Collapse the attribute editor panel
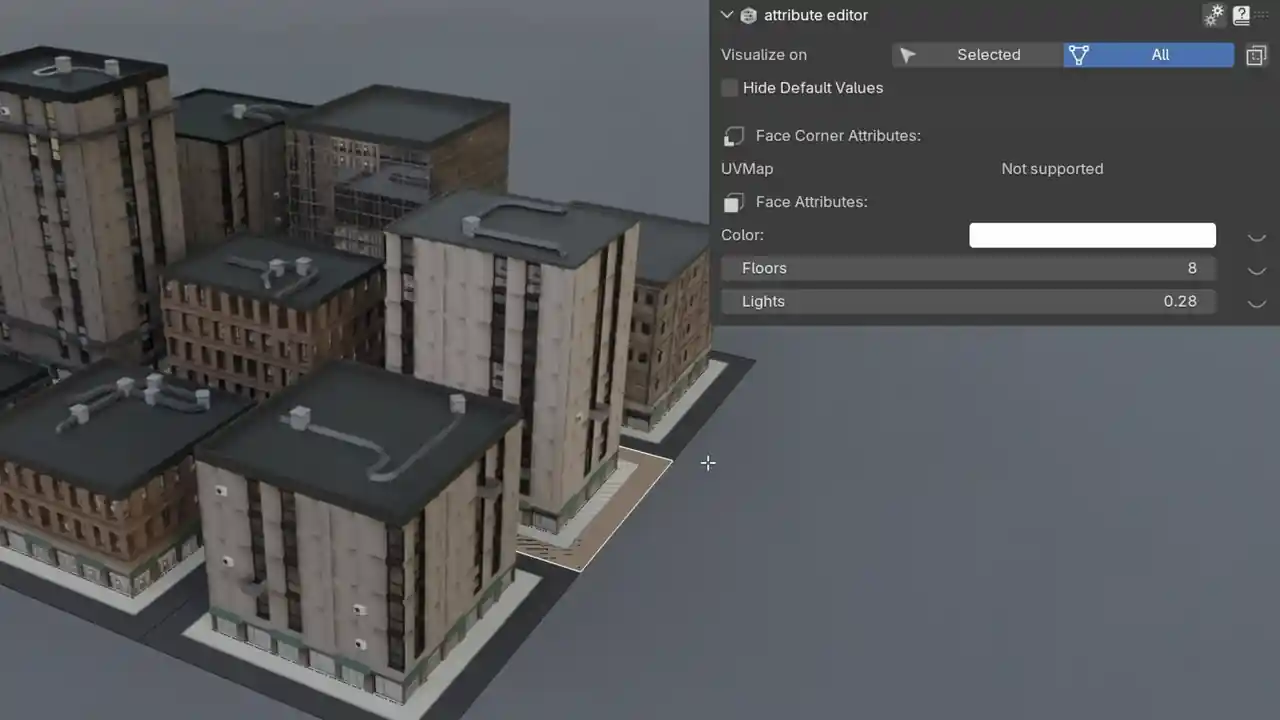 pyautogui.click(x=727, y=15)
